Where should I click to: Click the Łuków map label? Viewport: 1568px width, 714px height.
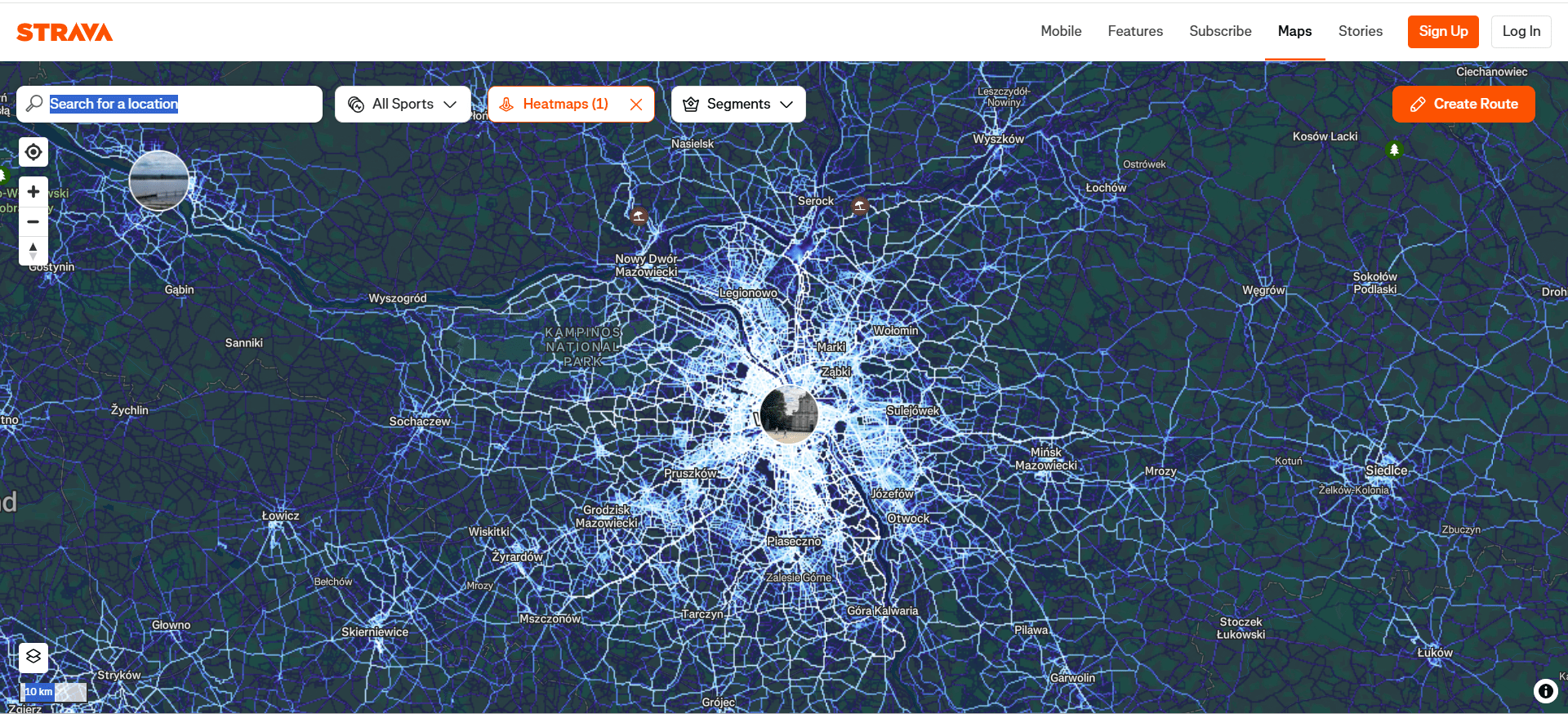pyautogui.click(x=1435, y=652)
